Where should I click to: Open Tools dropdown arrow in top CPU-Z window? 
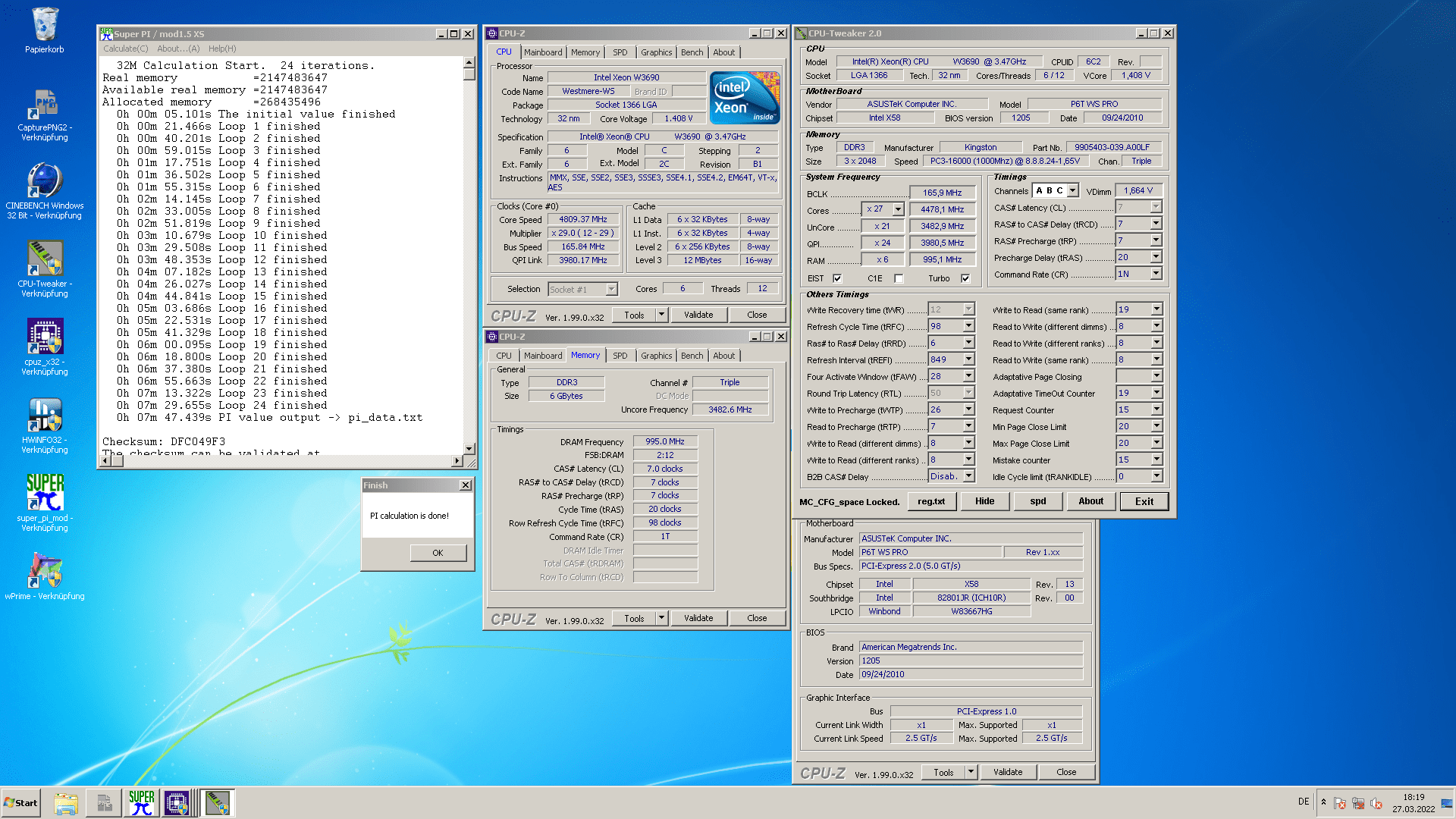pyautogui.click(x=661, y=315)
